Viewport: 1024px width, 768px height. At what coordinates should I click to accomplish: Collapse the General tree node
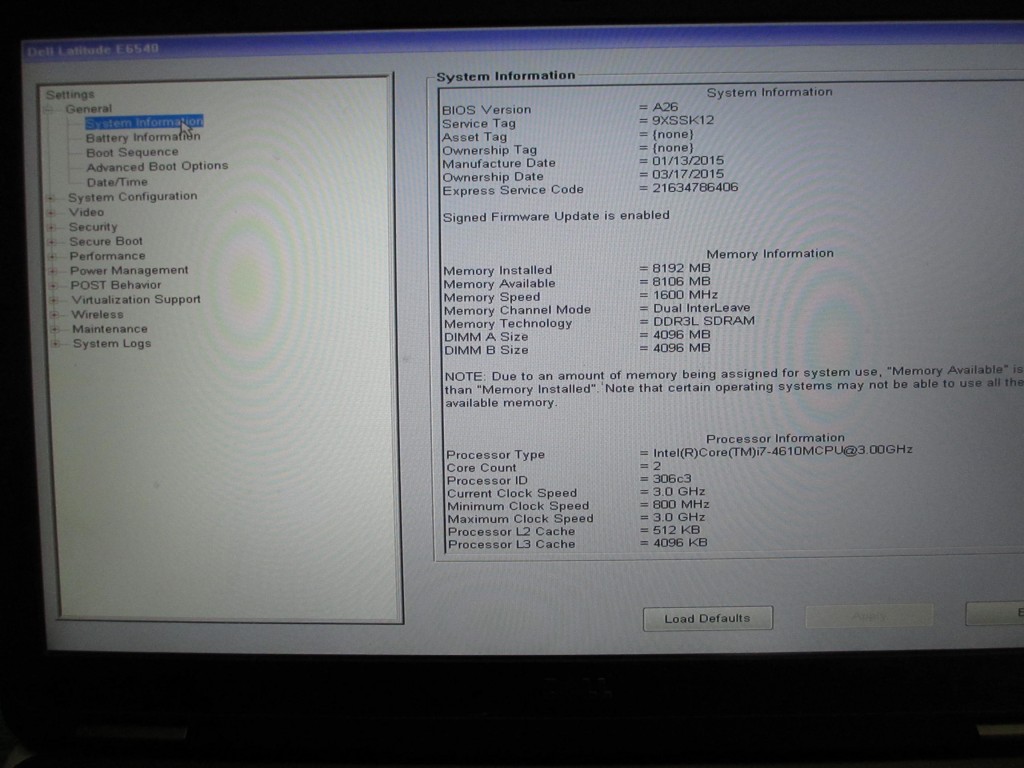[49, 110]
